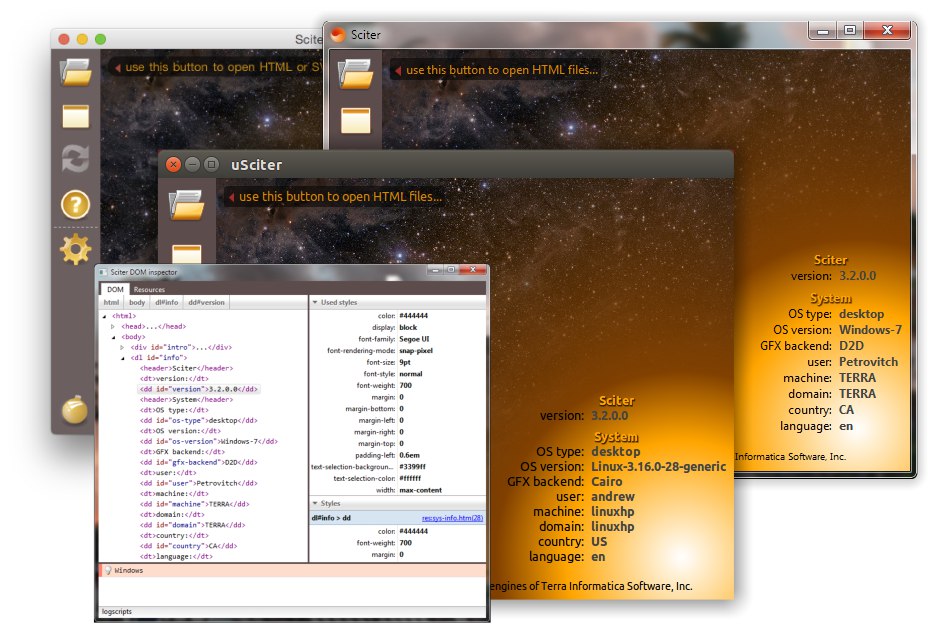The image size is (937, 636).
Task: Select the dd id="user" Petrovitch row
Action: click(x=198, y=483)
